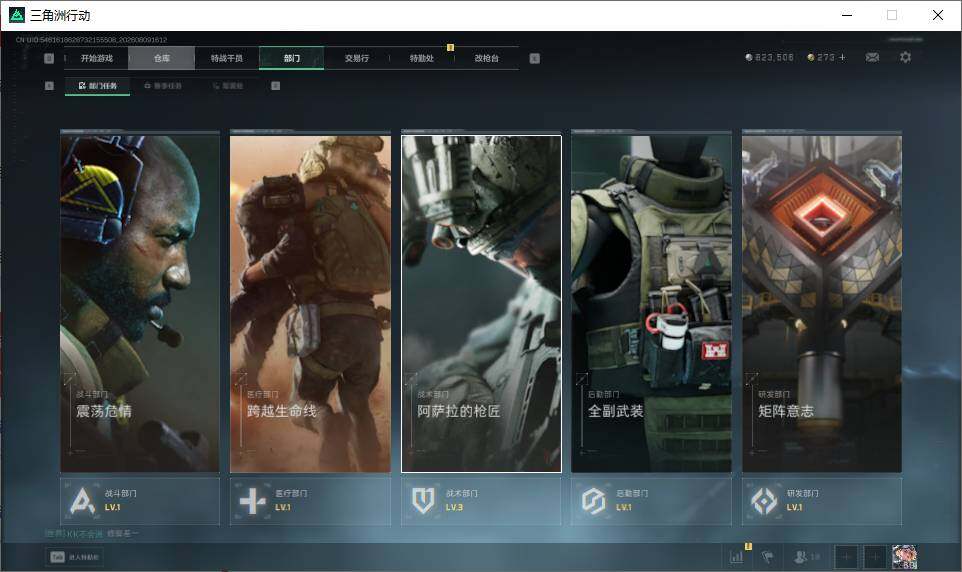Screen dimensions: 962x572
Task: Switch to the 开始游戏 tab
Action: coord(97,58)
